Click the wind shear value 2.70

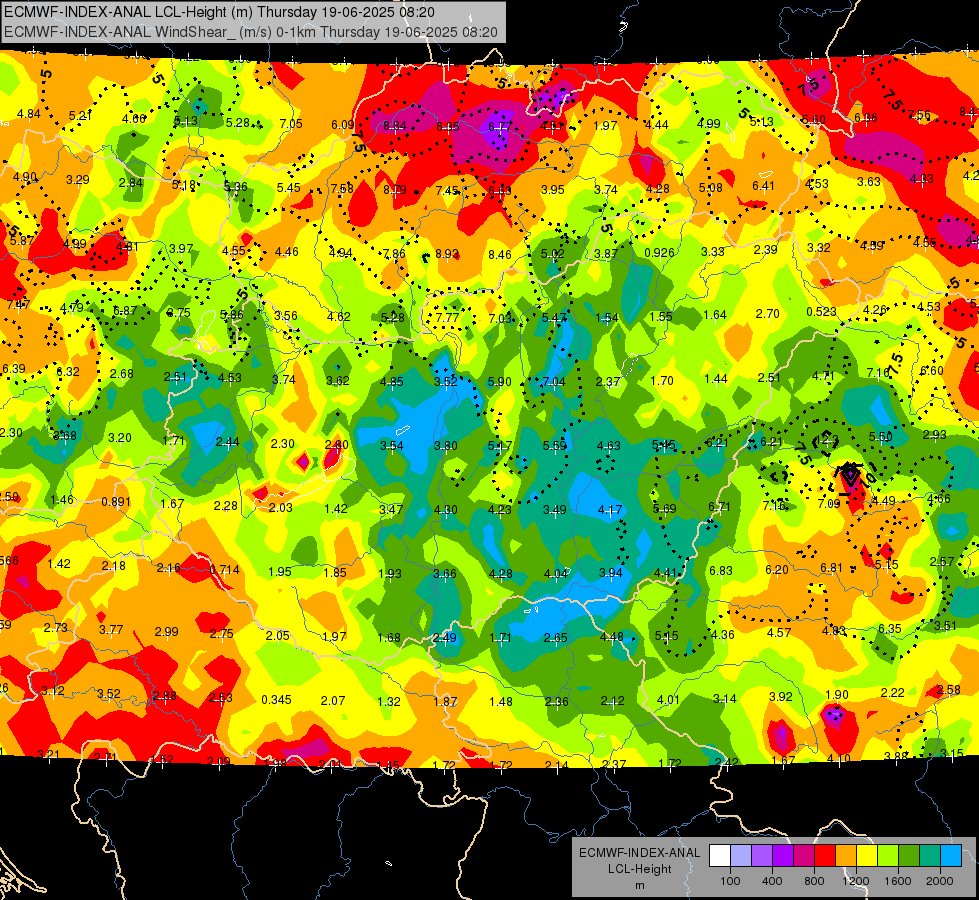767,314
